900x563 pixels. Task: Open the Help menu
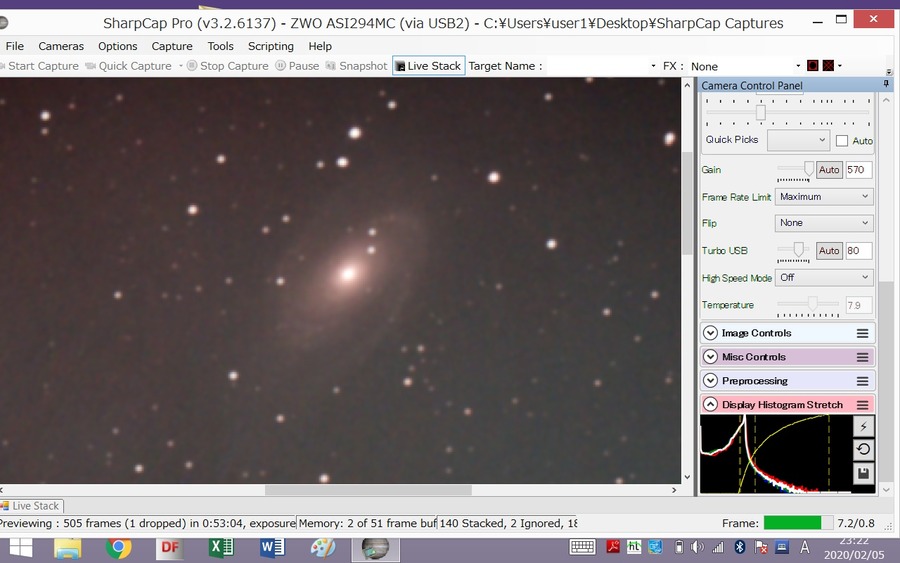pos(320,46)
